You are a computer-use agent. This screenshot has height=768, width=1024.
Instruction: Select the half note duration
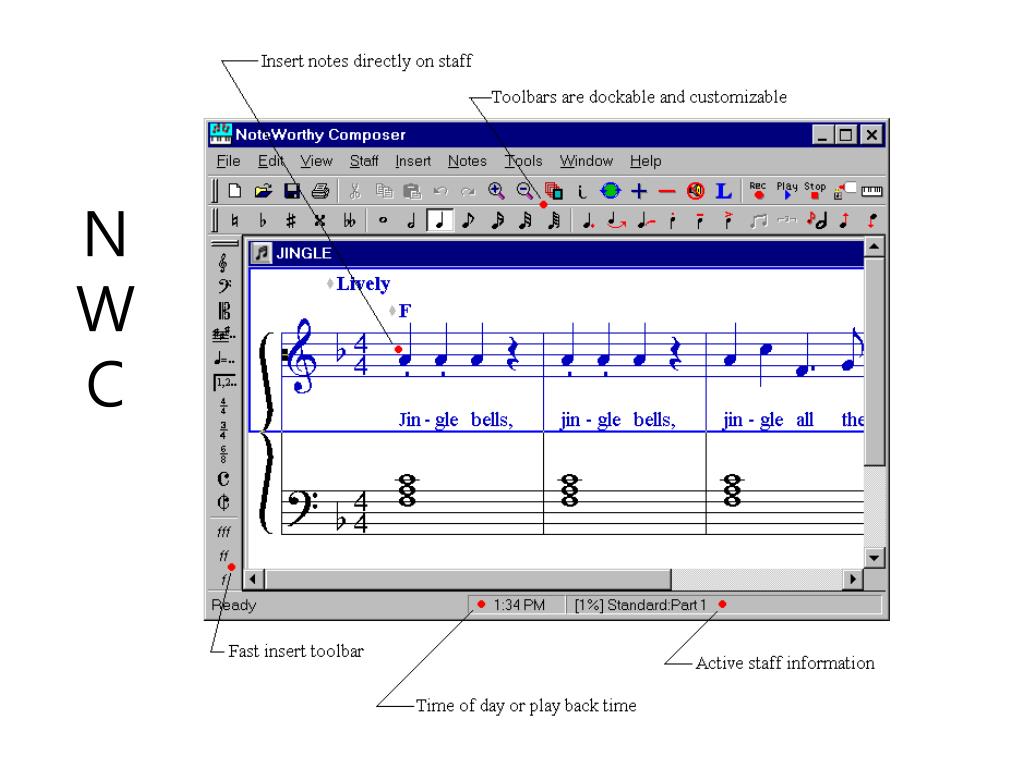click(x=411, y=221)
